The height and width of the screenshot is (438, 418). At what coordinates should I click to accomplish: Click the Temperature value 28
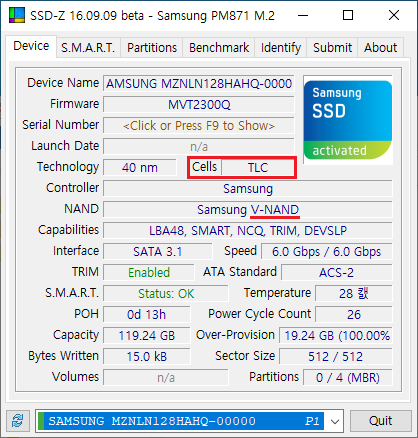(x=354, y=294)
